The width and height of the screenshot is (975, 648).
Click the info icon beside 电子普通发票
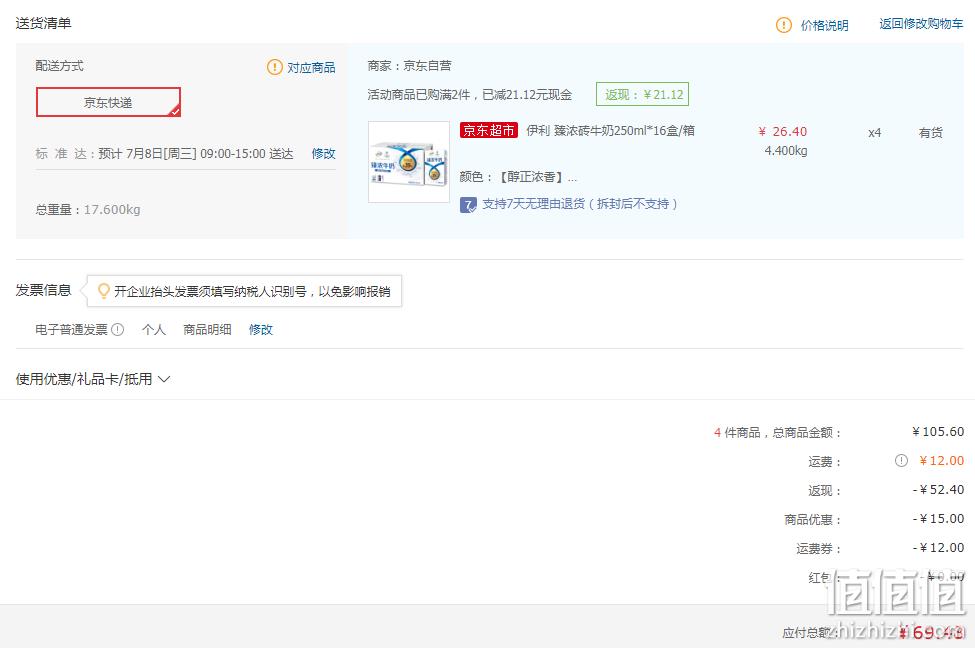coord(118,330)
